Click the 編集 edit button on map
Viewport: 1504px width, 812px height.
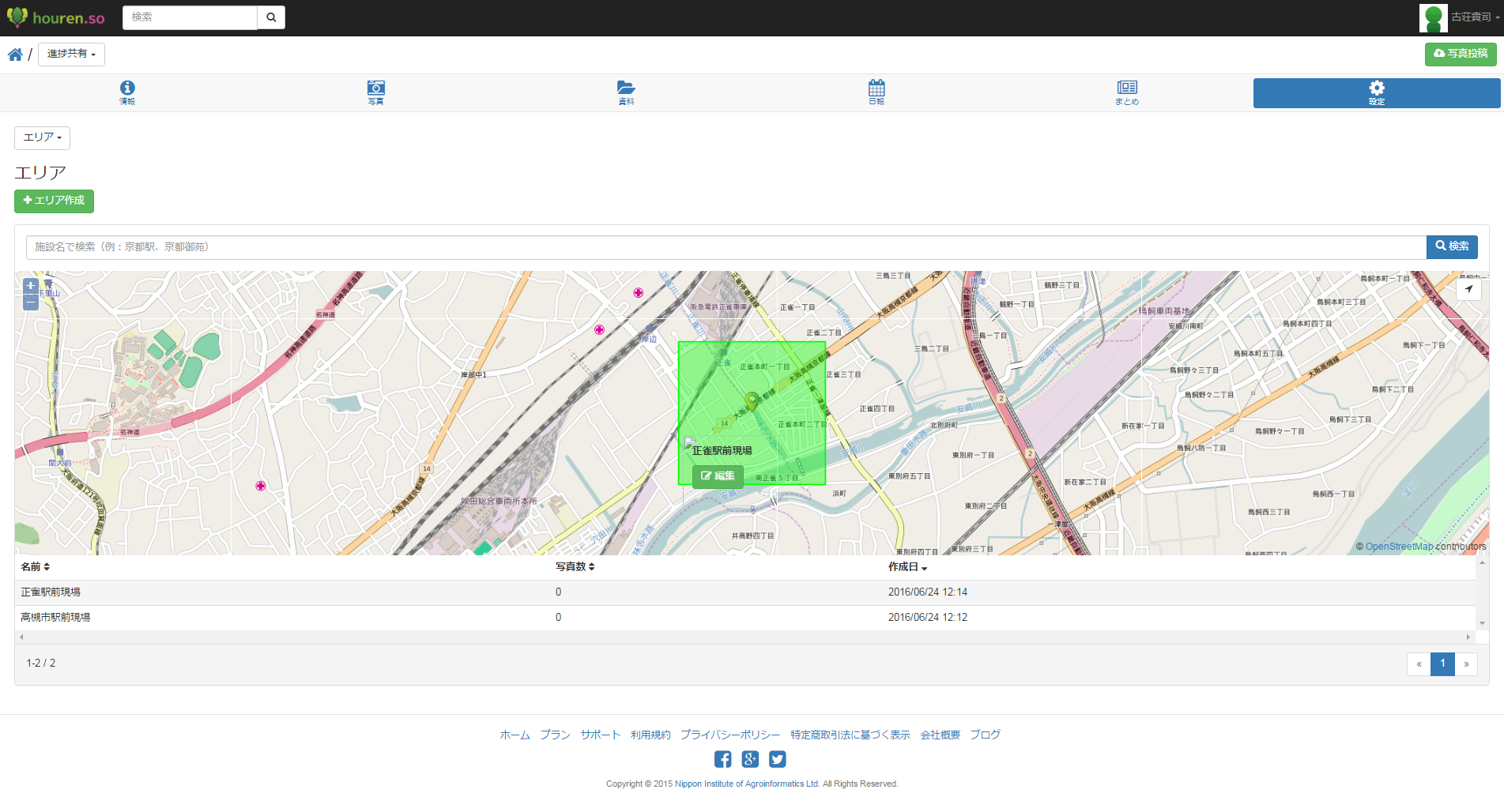pyautogui.click(x=718, y=476)
